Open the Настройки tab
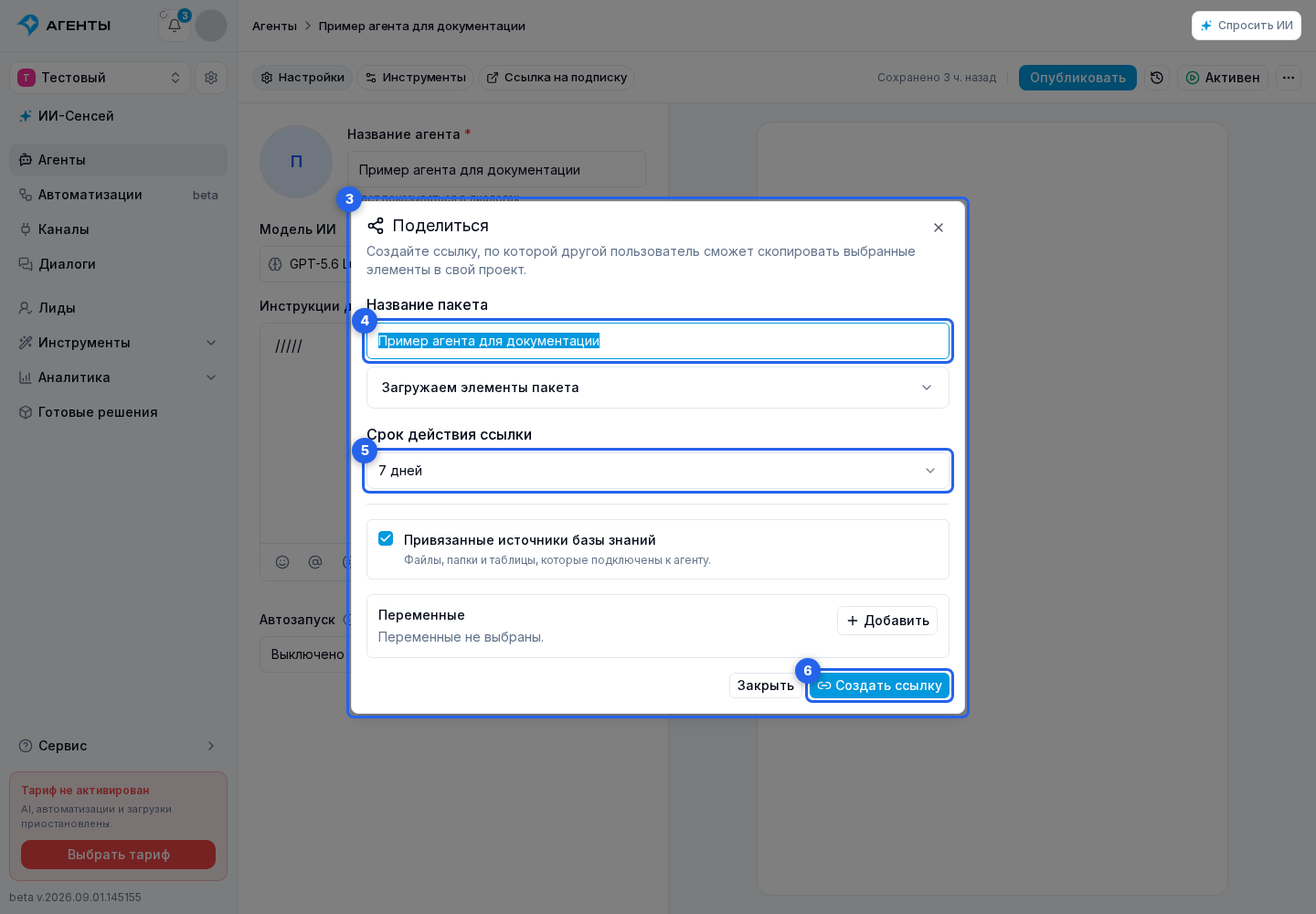The image size is (1316, 914). [302, 78]
